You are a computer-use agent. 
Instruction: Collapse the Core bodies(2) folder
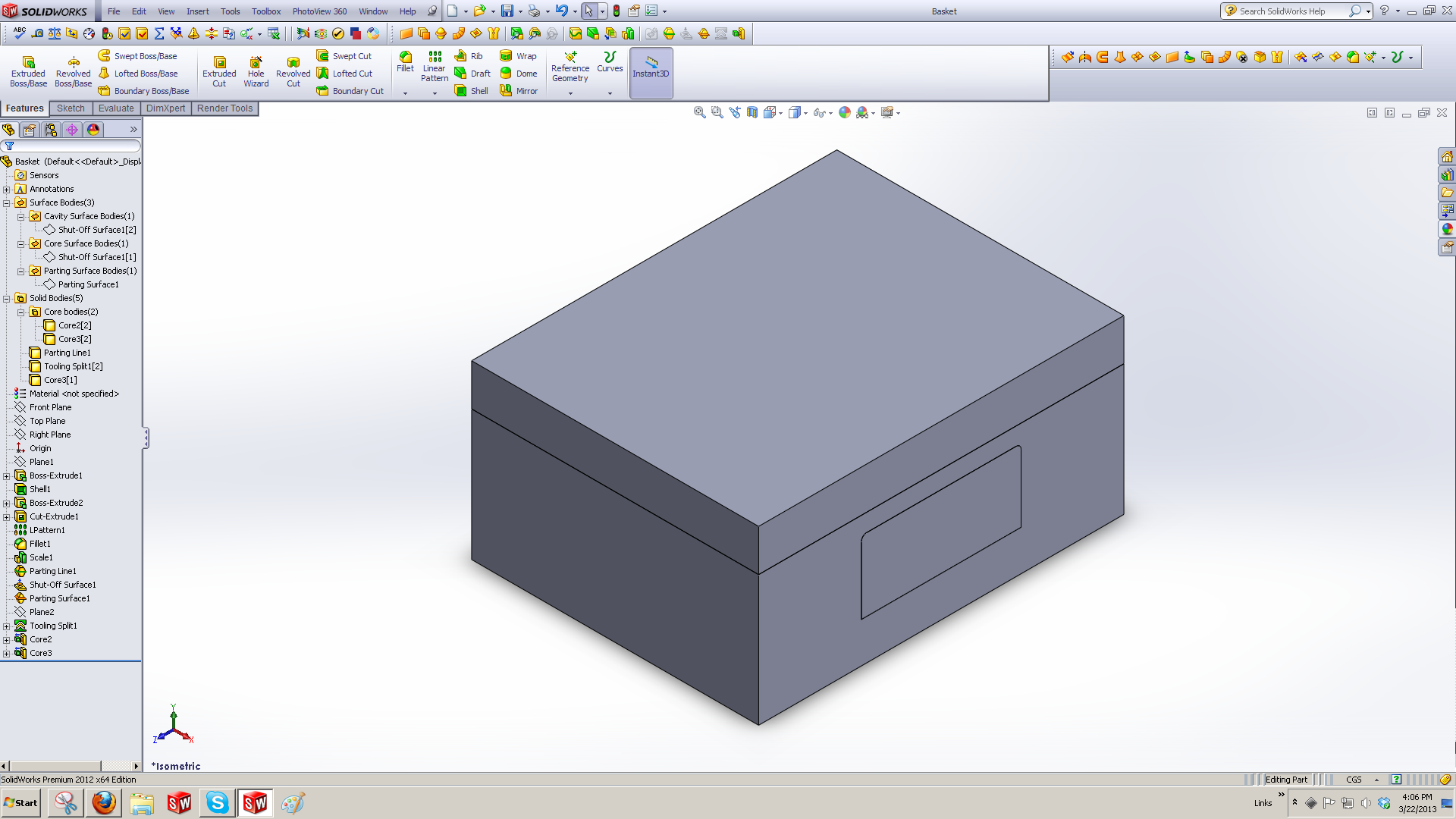pos(21,312)
